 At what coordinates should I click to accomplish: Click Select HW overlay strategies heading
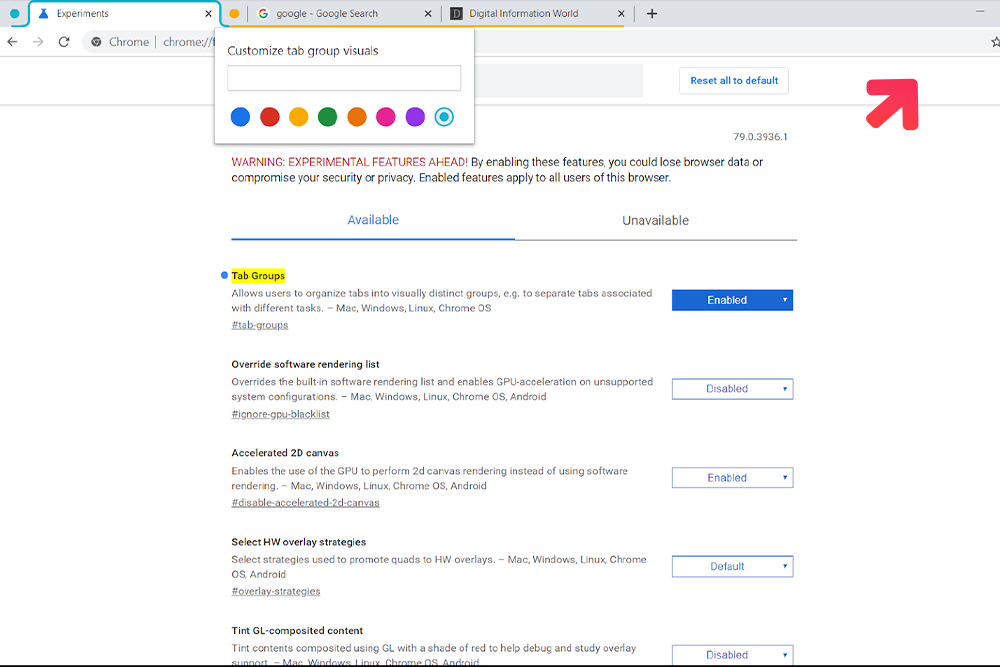298,542
